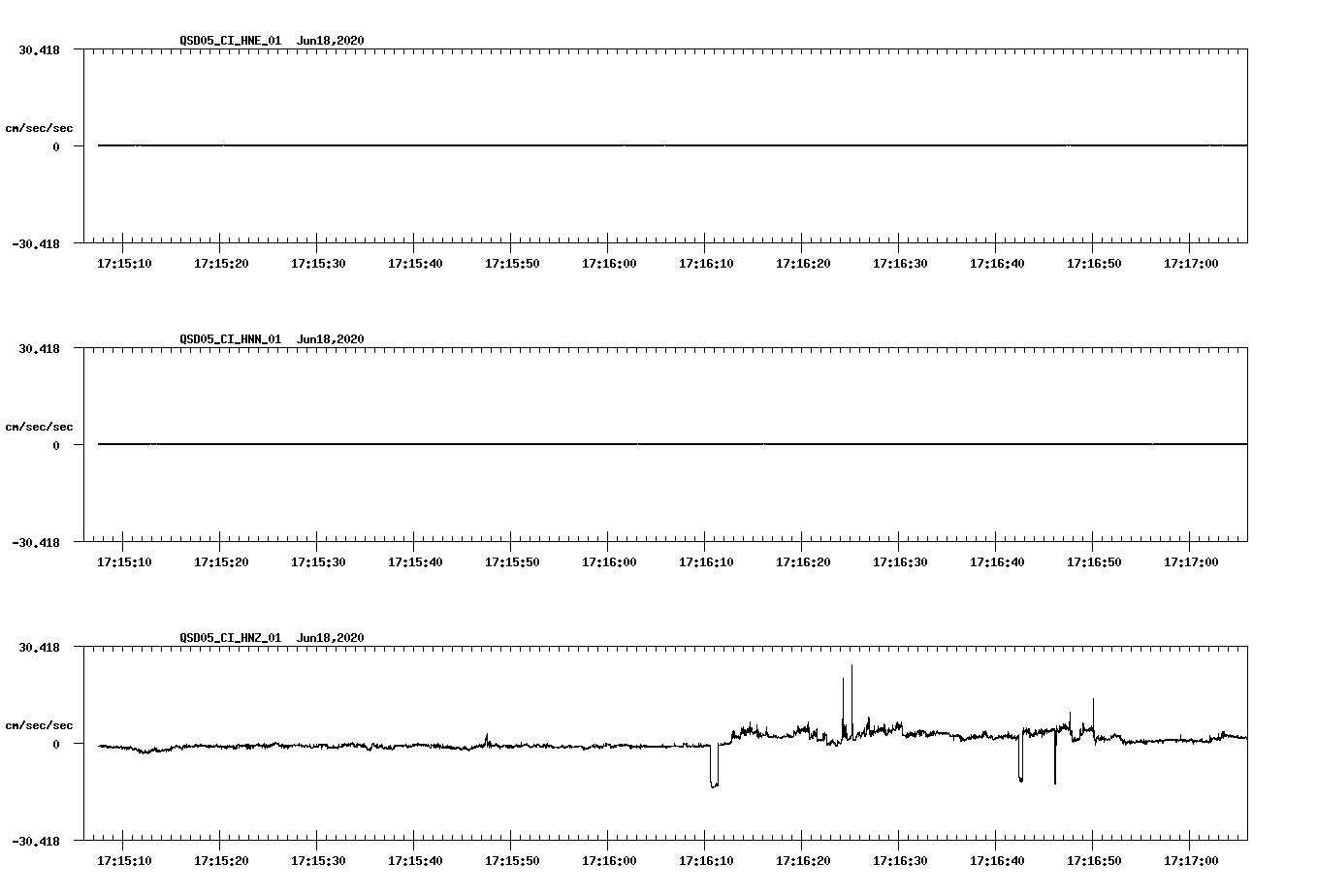Click the 17:16:10 time label on HNZ axis
The image size is (1317, 896).
click(706, 861)
